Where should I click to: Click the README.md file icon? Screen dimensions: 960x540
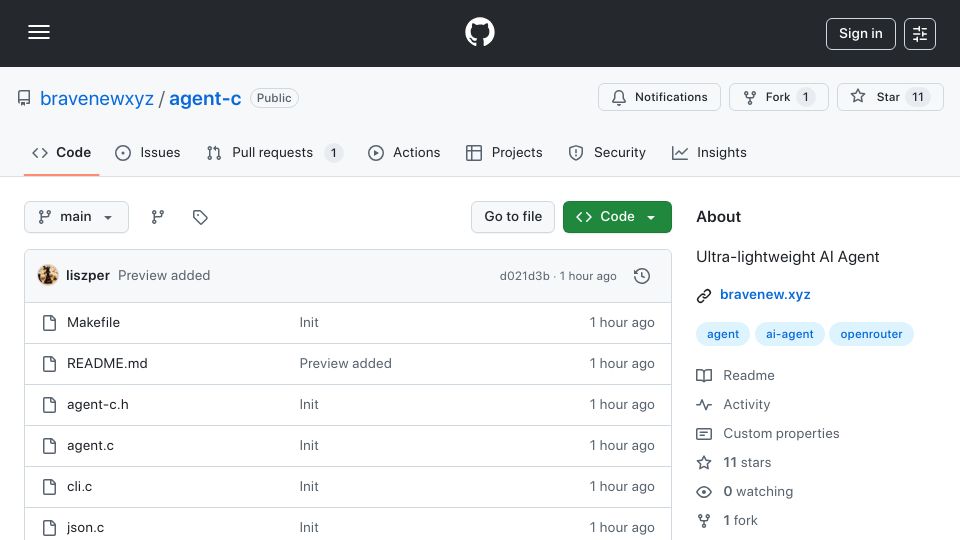point(50,364)
